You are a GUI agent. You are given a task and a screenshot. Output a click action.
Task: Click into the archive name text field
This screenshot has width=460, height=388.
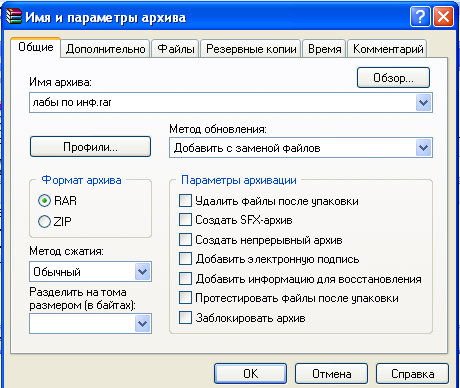(223, 103)
